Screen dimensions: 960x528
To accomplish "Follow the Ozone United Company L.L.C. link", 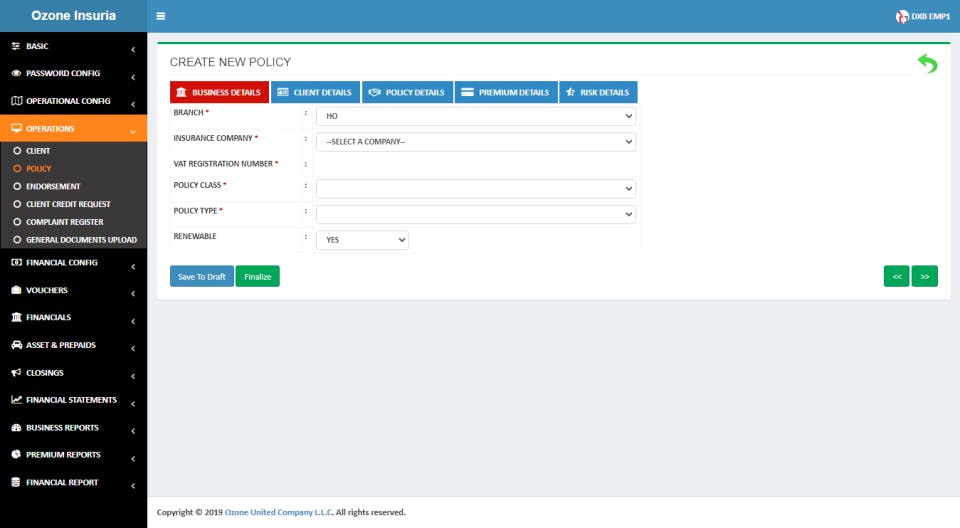I will pyautogui.click(x=279, y=512).
